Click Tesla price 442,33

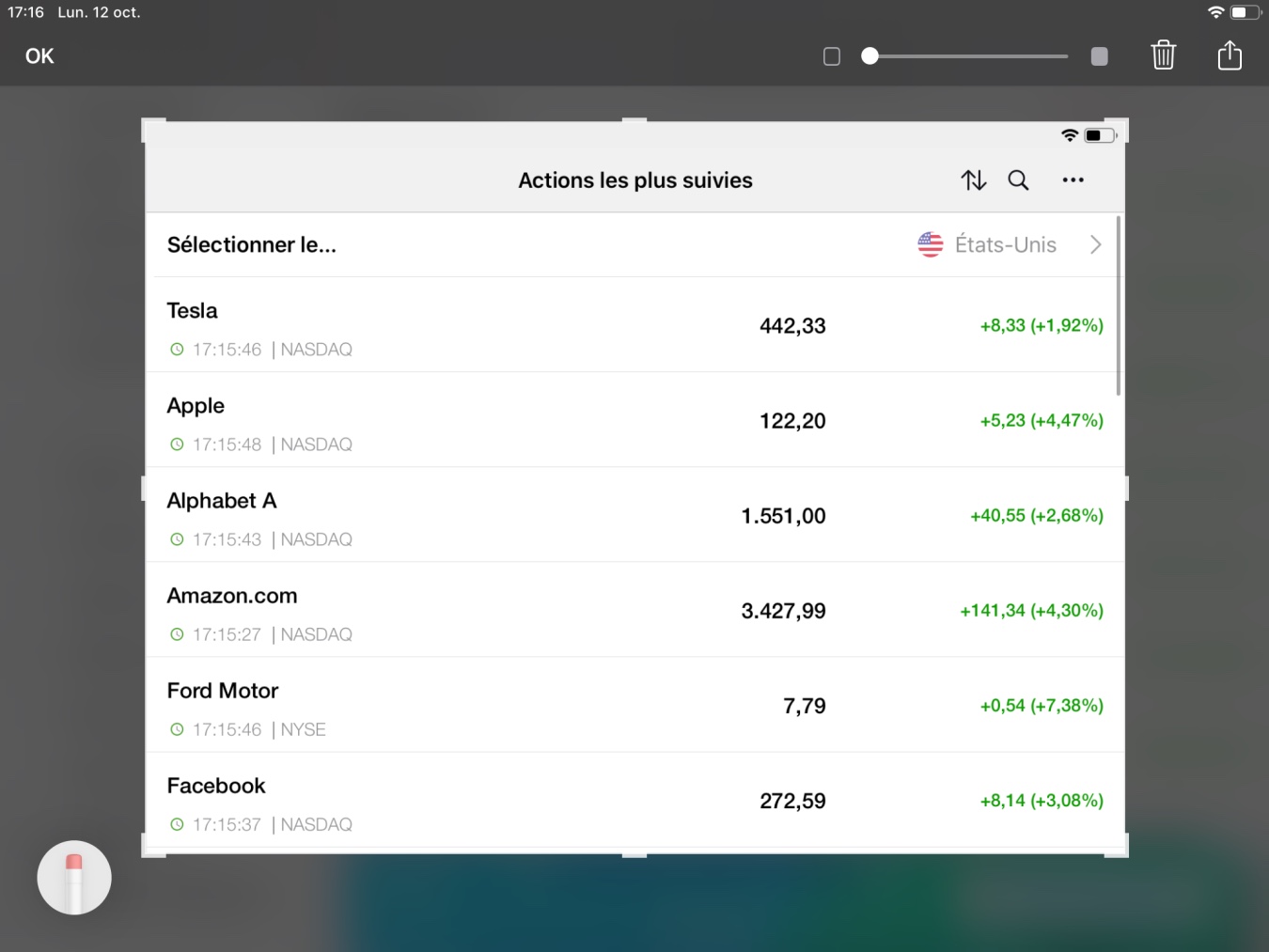click(x=792, y=326)
